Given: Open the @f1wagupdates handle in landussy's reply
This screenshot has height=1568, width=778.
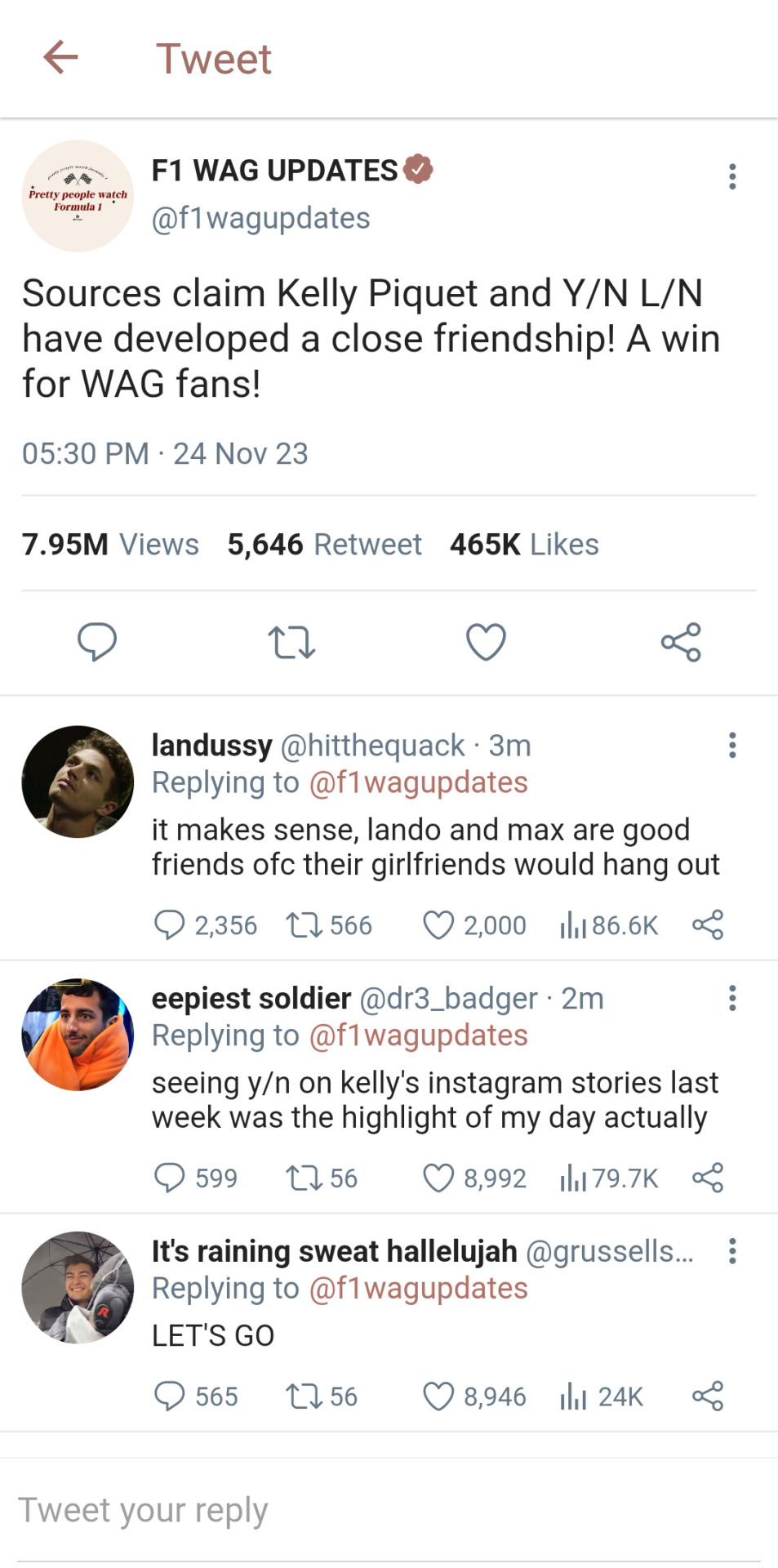Looking at the screenshot, I should [418, 782].
